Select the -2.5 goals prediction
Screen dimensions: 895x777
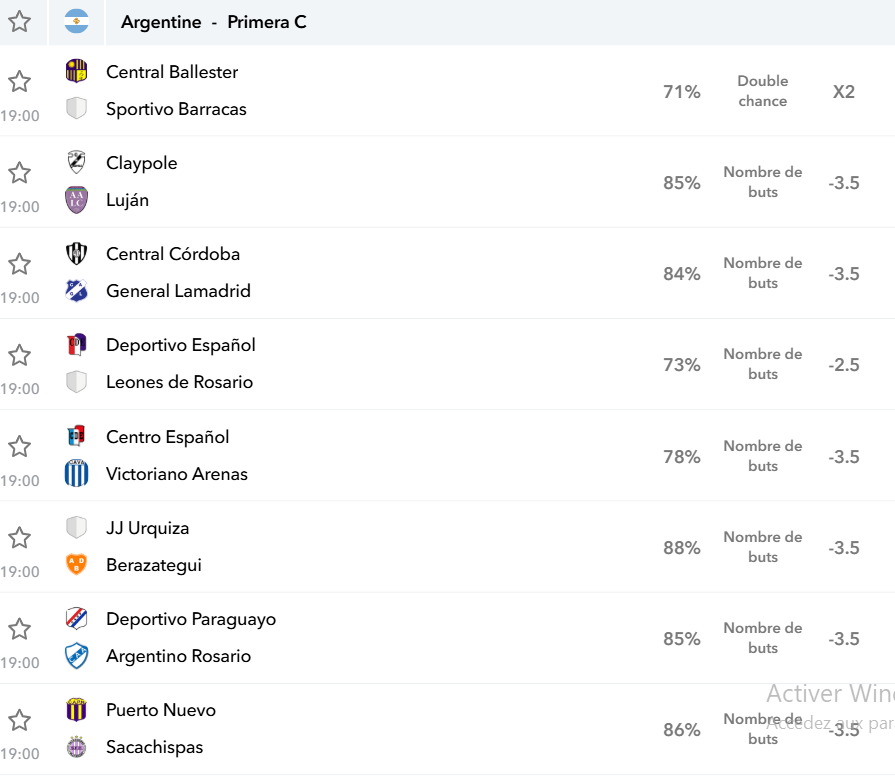844,365
